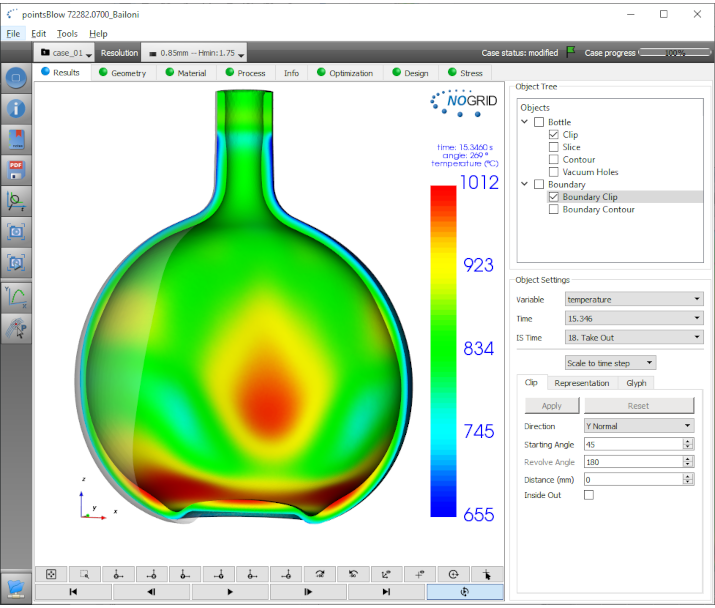Open the Representation settings tab
Viewport: 715px width, 608px height.
click(582, 383)
